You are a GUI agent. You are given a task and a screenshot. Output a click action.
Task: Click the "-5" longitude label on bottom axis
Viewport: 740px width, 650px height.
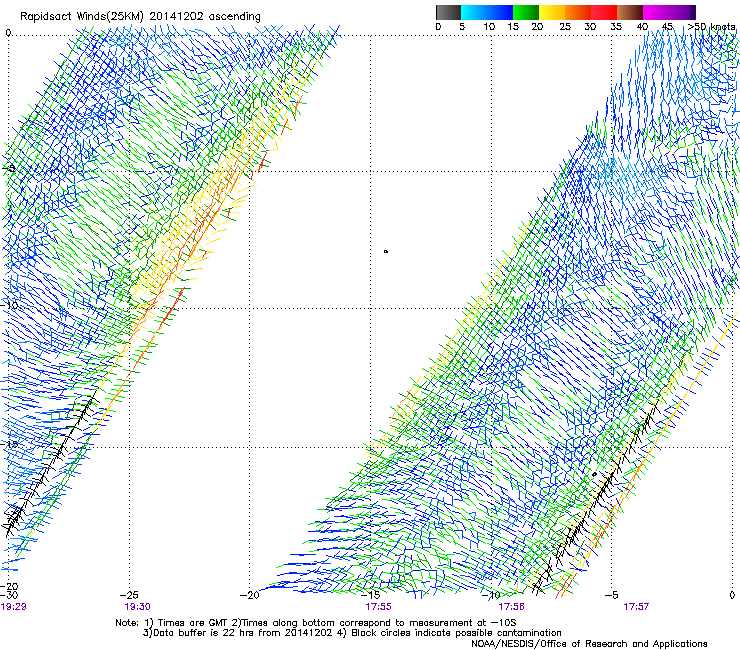611,595
